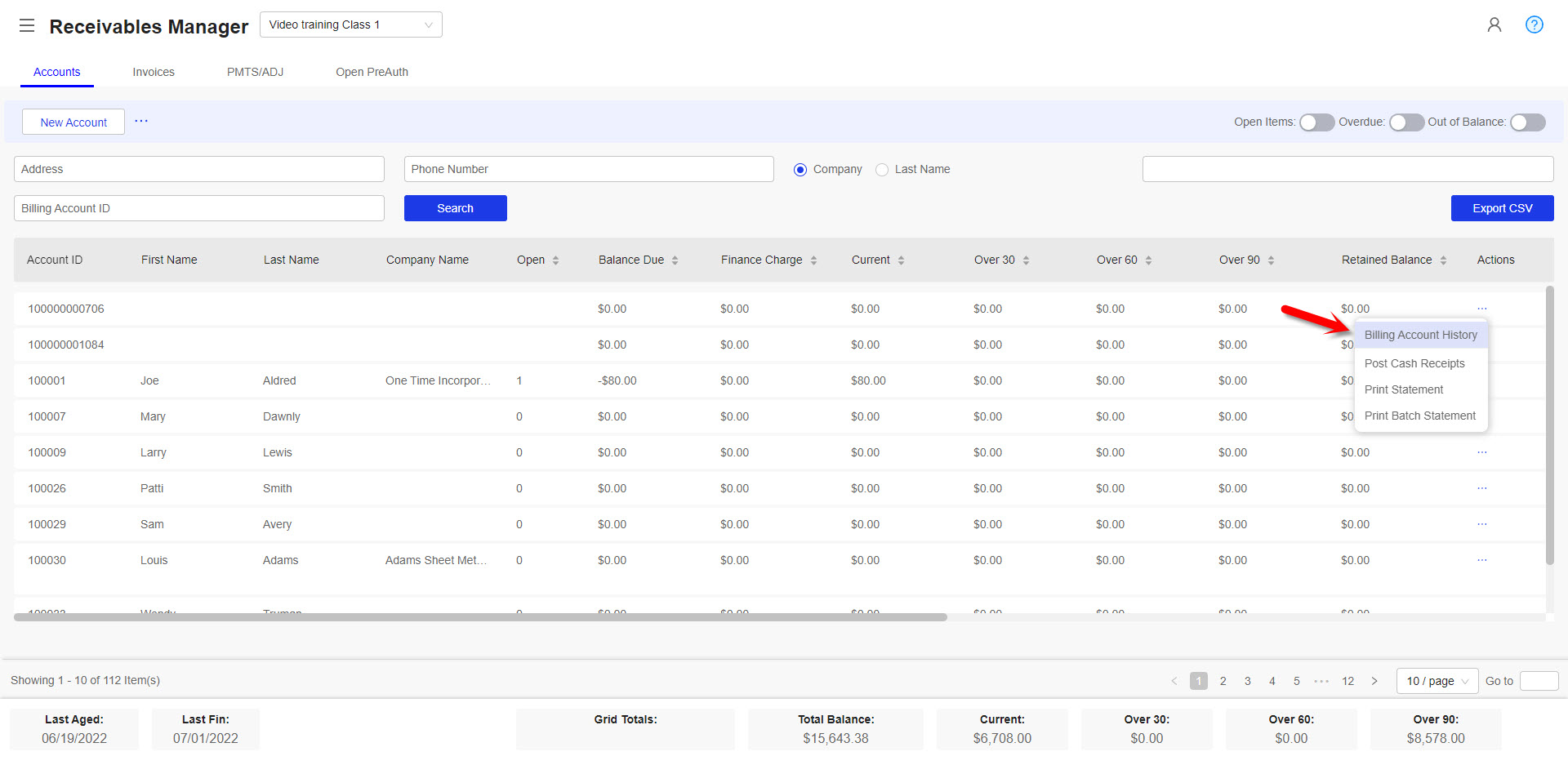This screenshot has height=765, width=1568.
Task: Open the help question mark icon
Action: [1535, 24]
